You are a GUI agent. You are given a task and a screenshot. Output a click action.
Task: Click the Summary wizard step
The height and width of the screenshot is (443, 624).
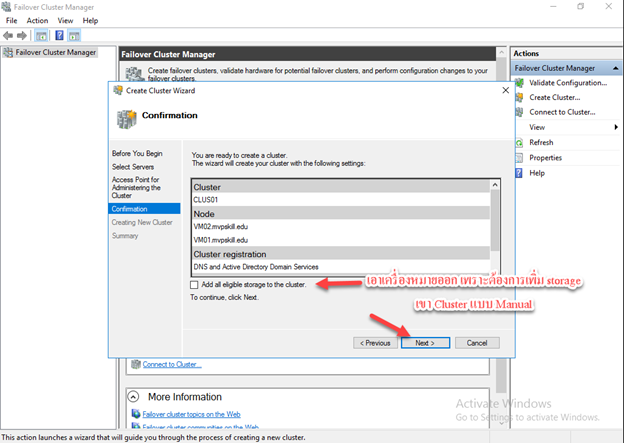tap(125, 236)
